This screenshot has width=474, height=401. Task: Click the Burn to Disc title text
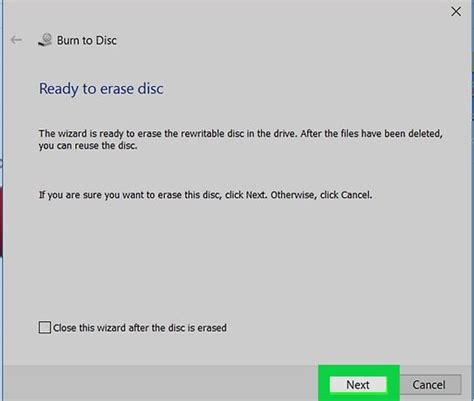87,40
